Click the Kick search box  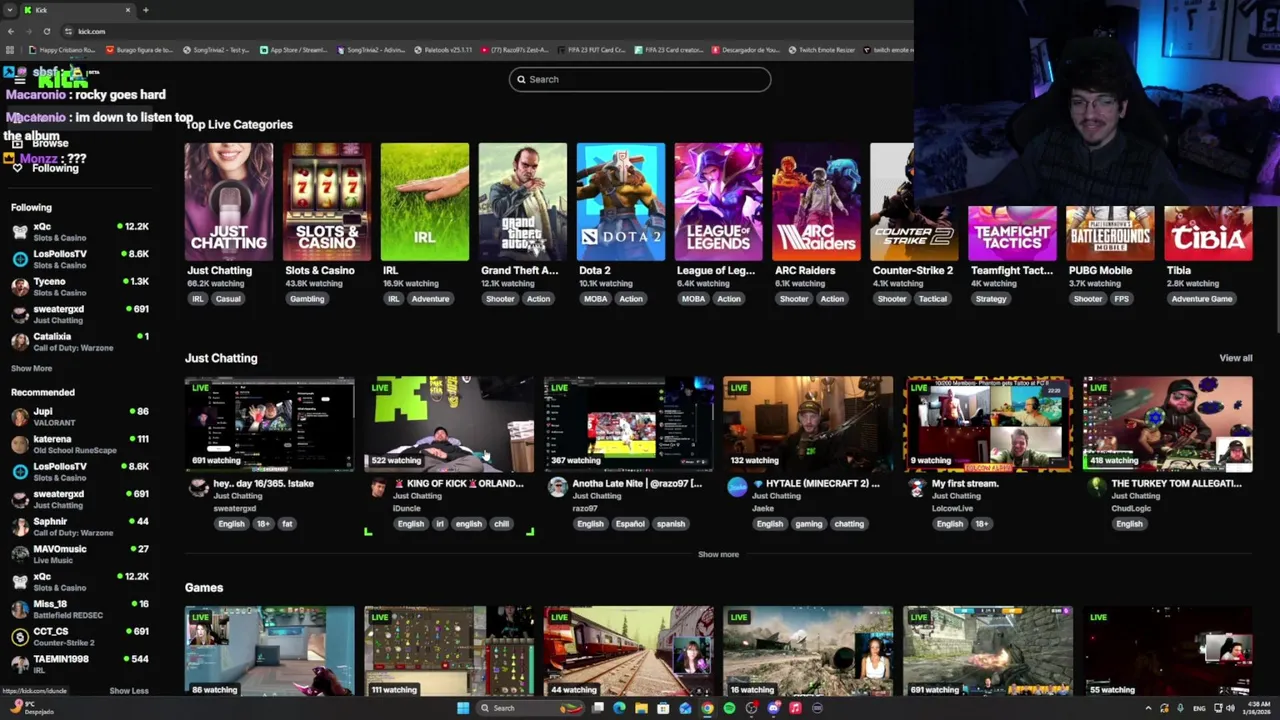click(640, 79)
